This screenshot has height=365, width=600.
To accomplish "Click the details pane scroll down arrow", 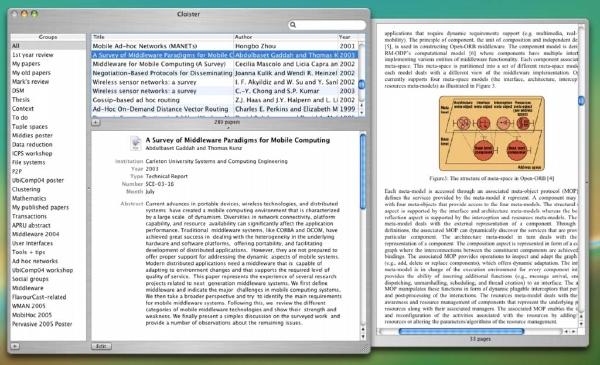I will tap(363, 337).
